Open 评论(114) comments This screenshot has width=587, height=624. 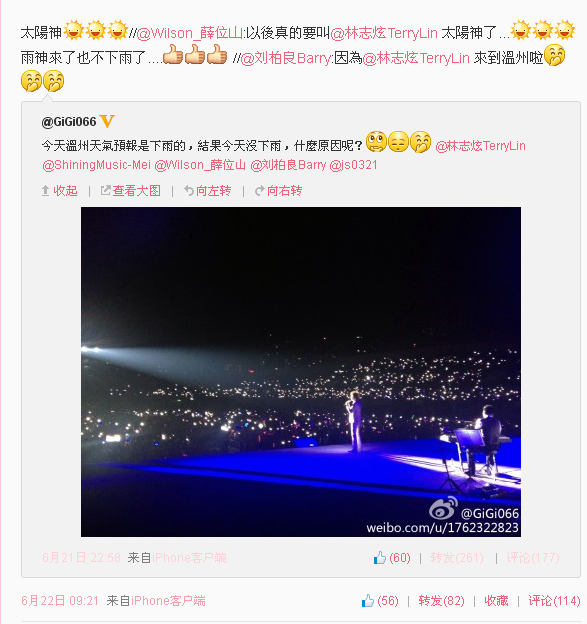pos(554,601)
